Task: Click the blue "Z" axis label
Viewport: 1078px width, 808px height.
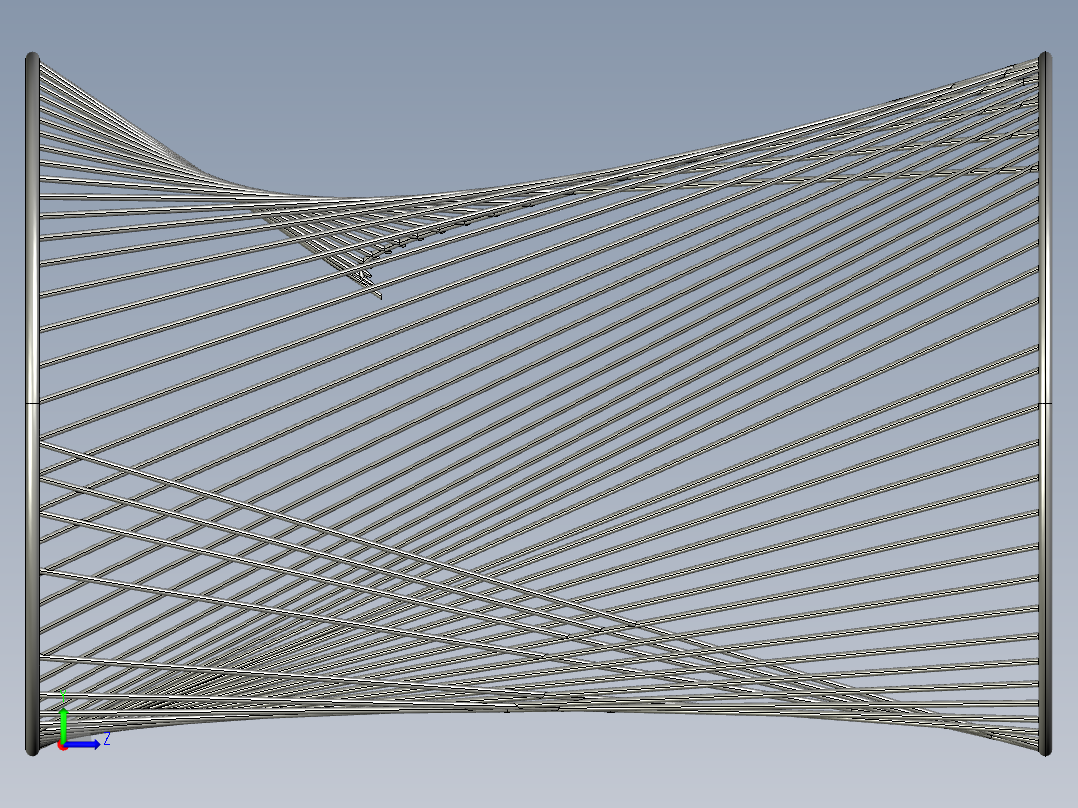Action: point(107,740)
